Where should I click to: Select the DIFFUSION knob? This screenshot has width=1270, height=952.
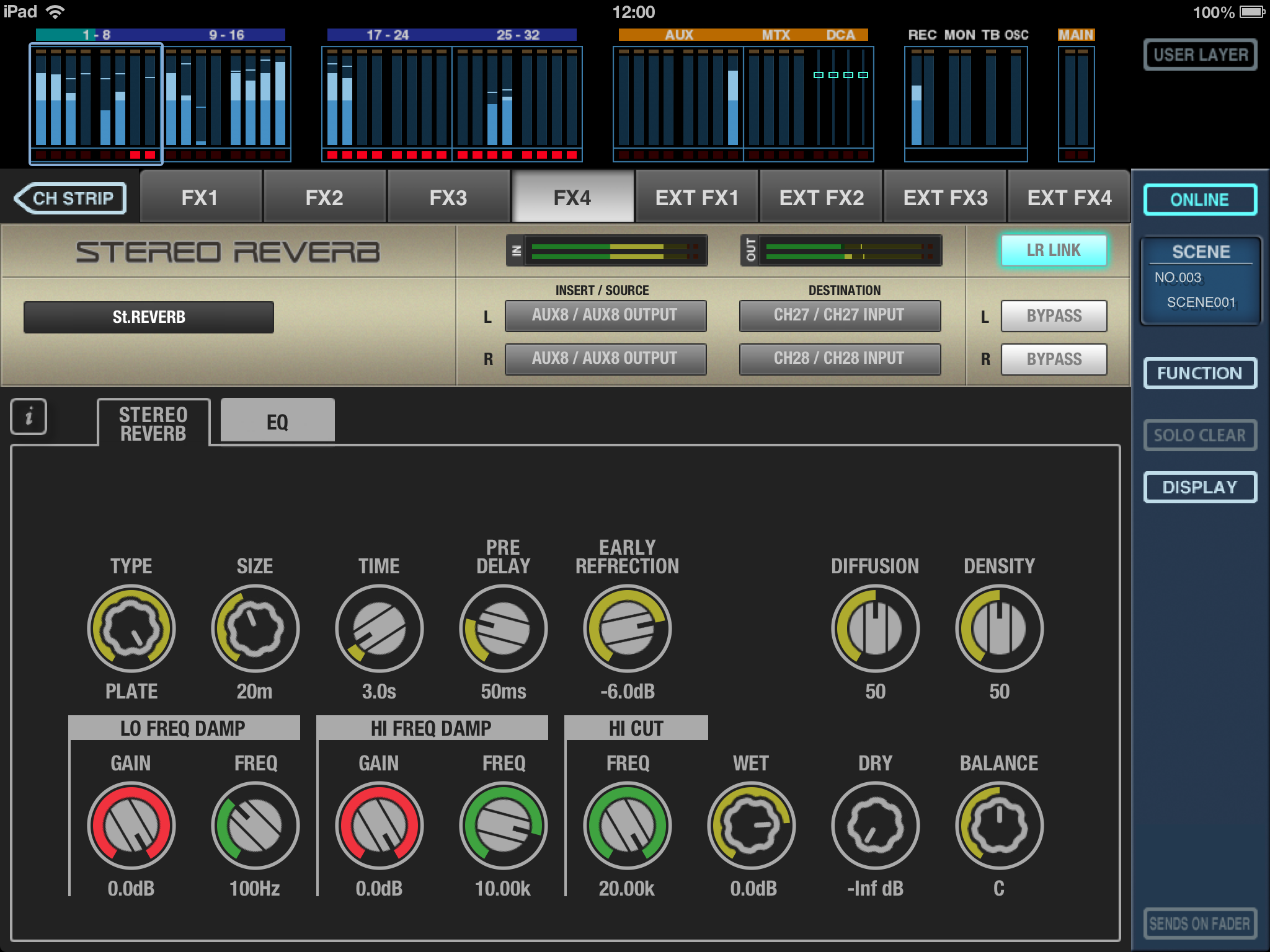pos(875,628)
